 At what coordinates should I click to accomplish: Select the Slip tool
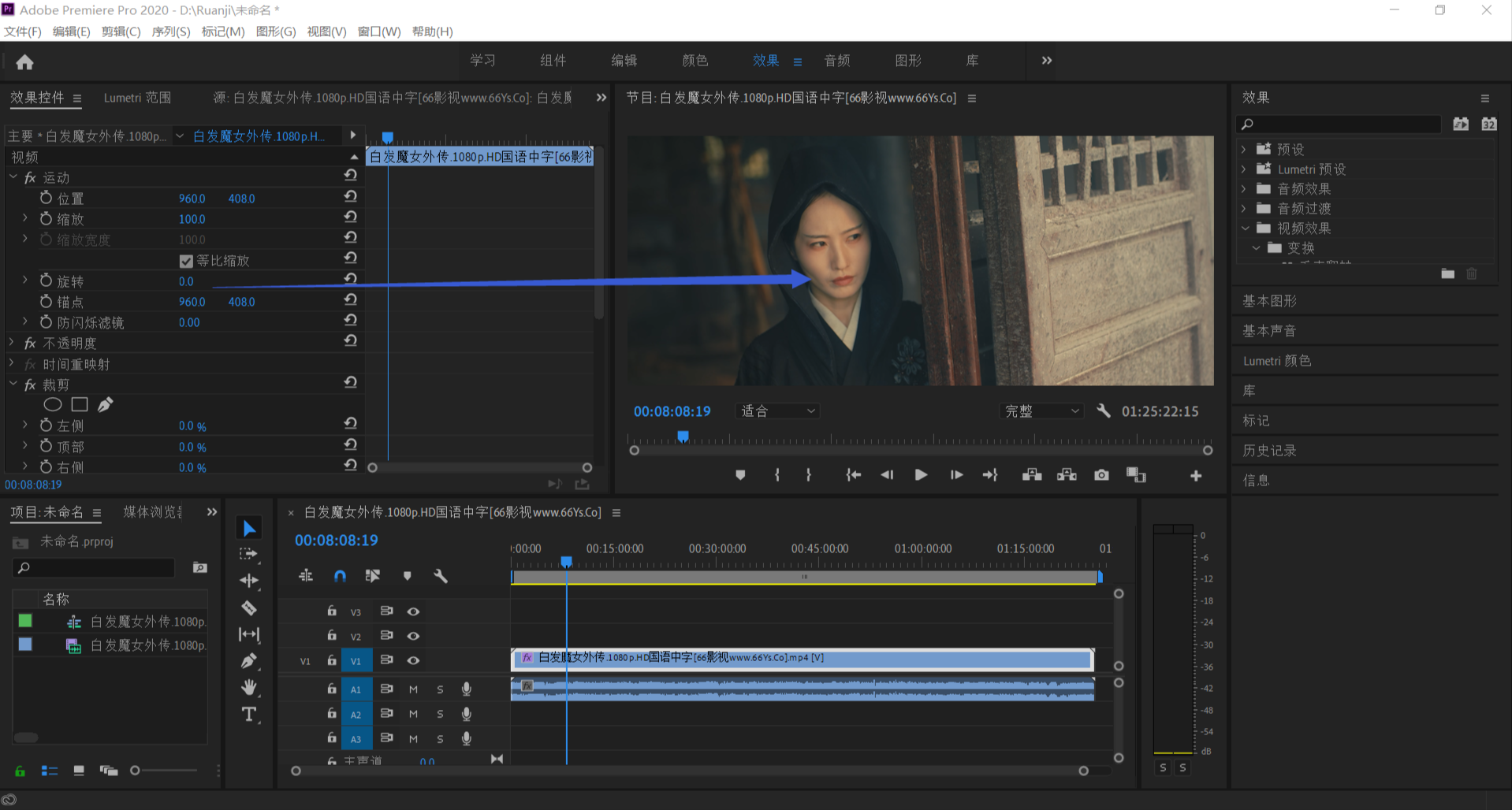tap(249, 634)
